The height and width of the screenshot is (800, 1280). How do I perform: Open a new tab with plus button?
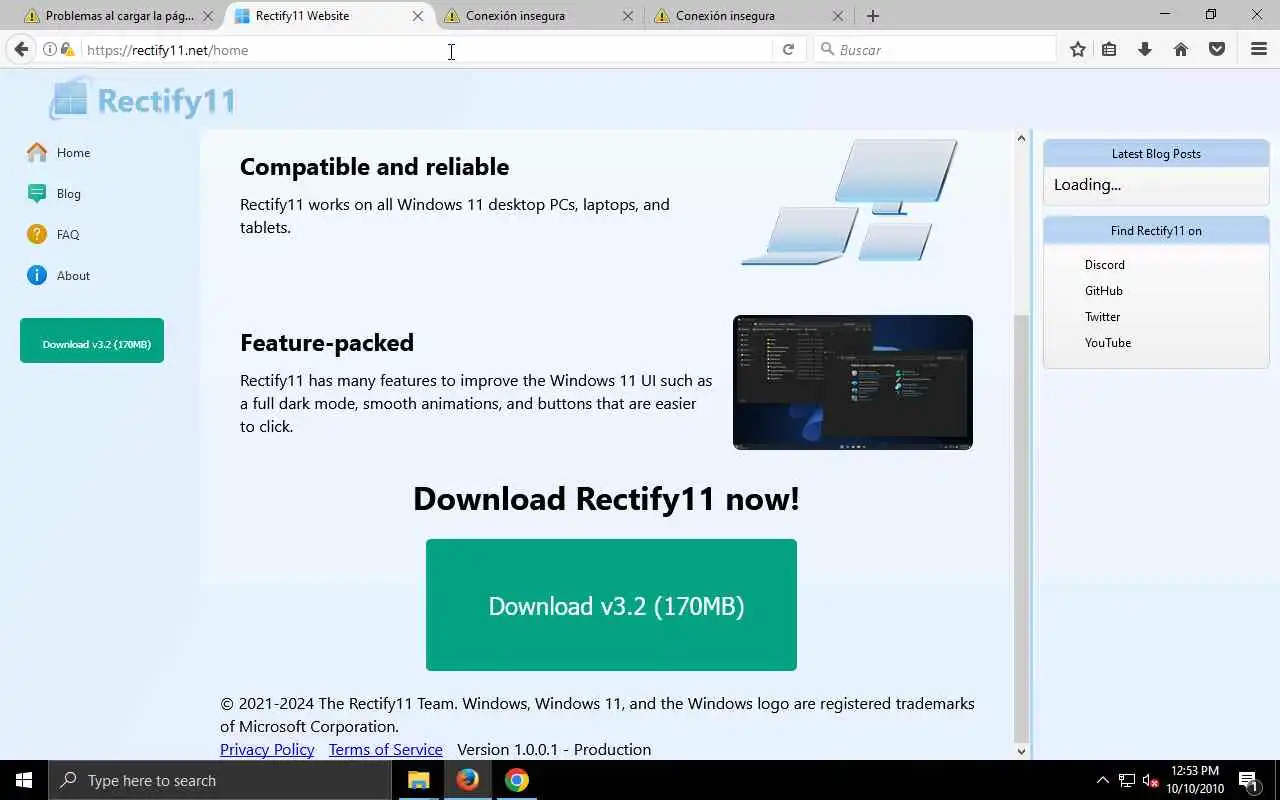(x=873, y=16)
